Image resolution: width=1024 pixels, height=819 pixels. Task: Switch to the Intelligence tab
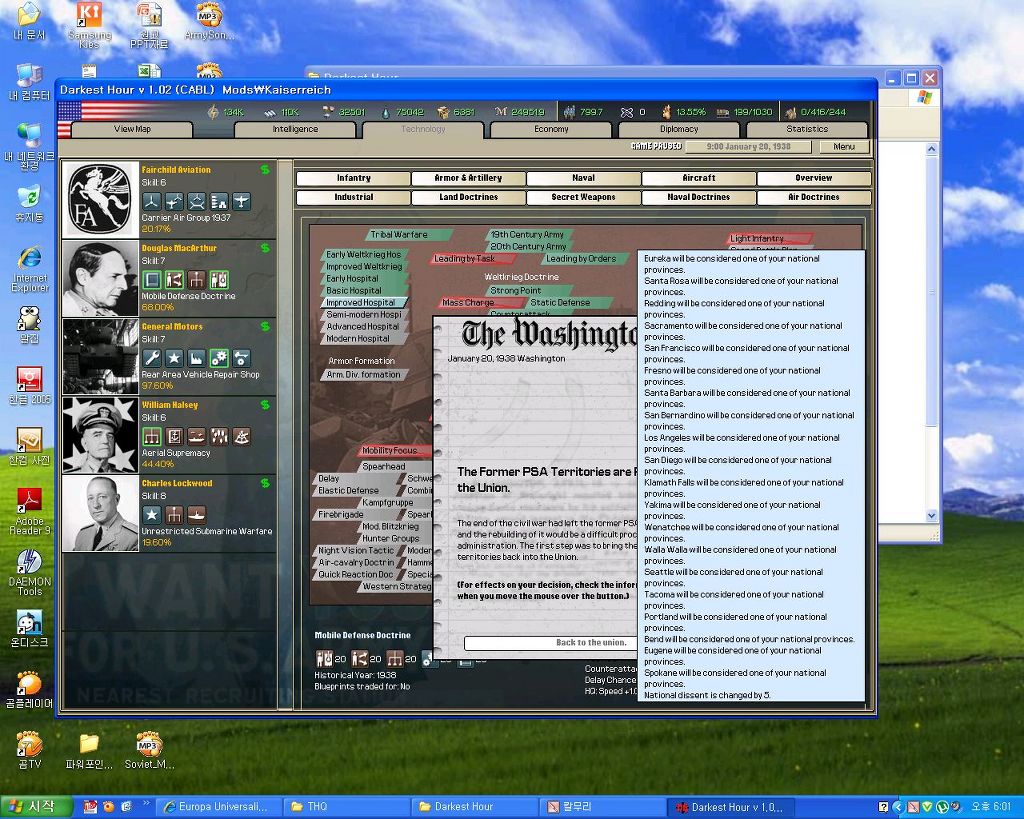point(295,129)
